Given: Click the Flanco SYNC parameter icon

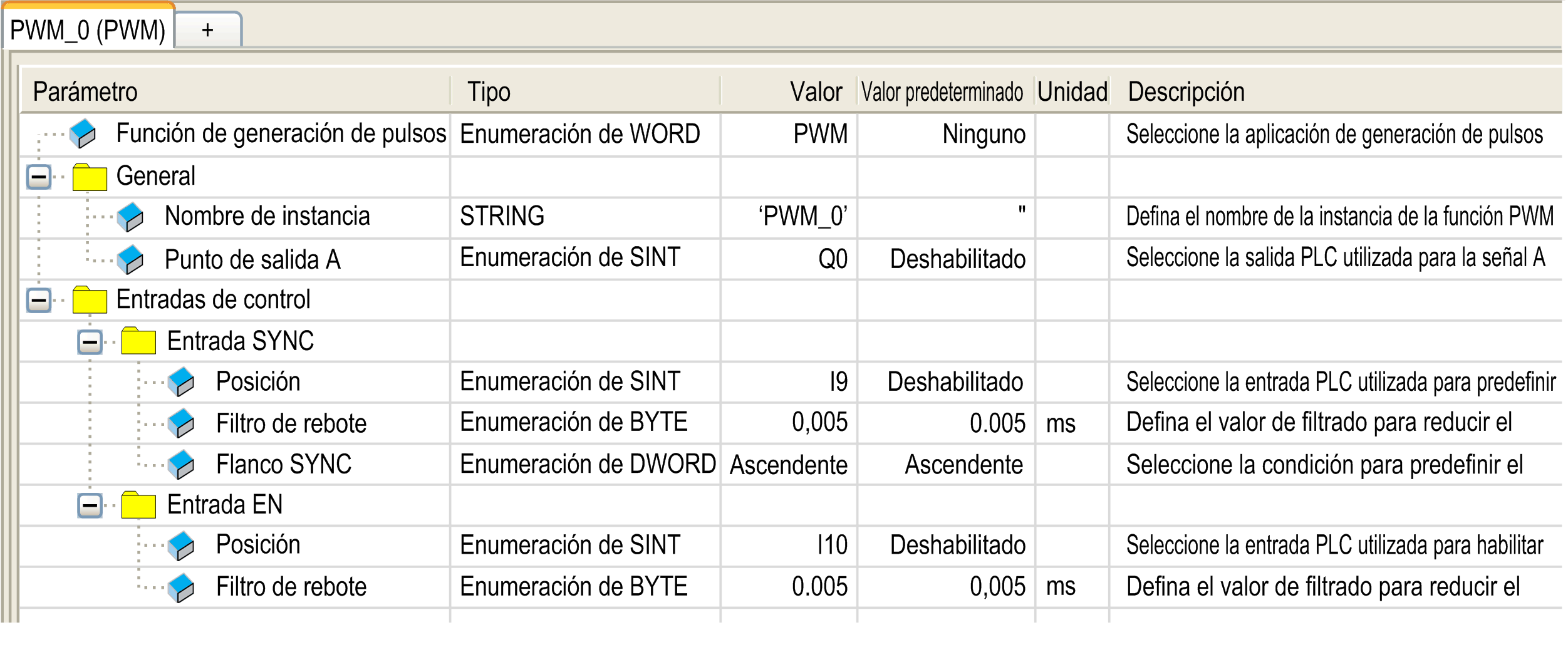Looking at the screenshot, I should tap(181, 465).
